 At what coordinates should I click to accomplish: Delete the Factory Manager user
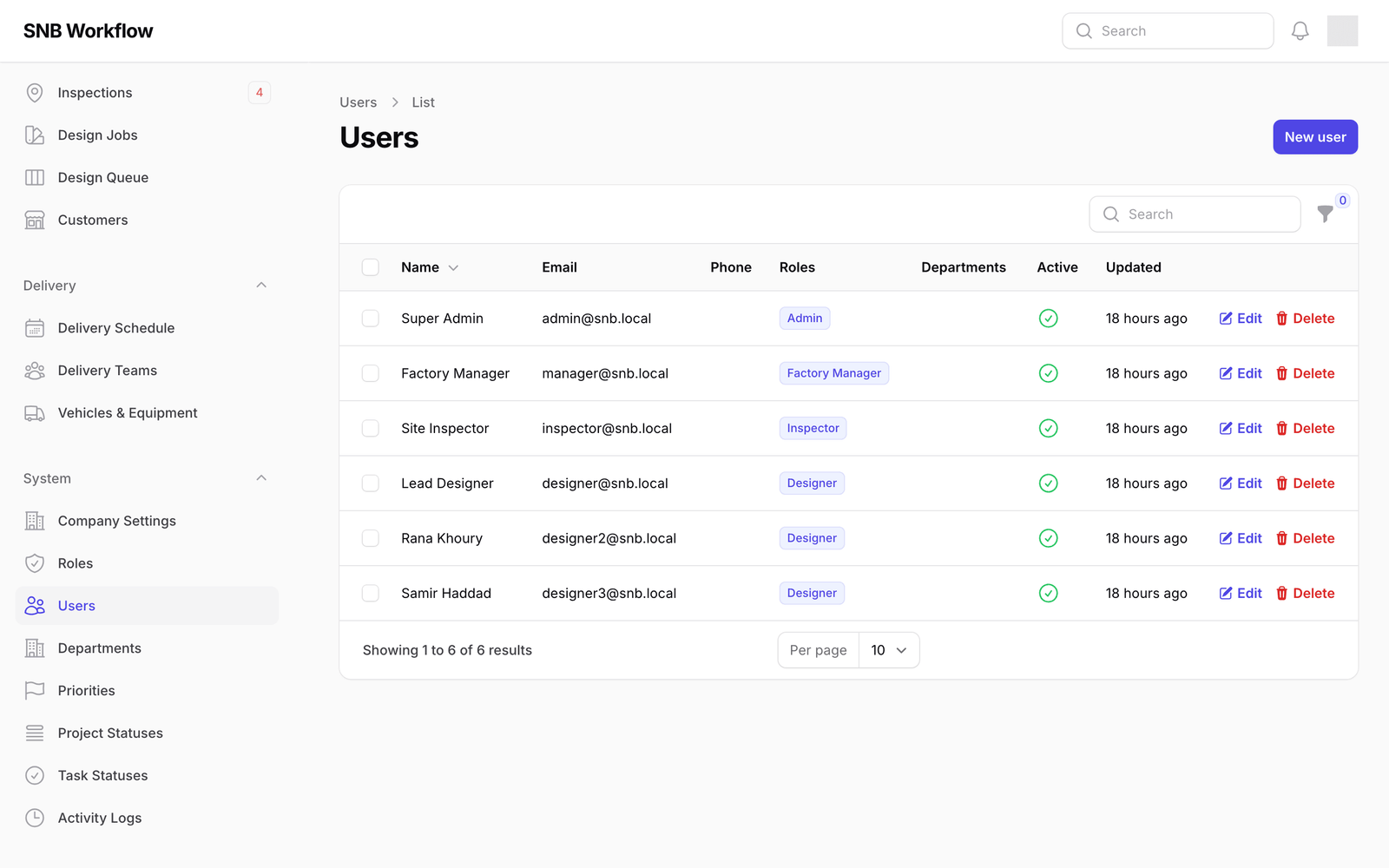pos(1305,373)
